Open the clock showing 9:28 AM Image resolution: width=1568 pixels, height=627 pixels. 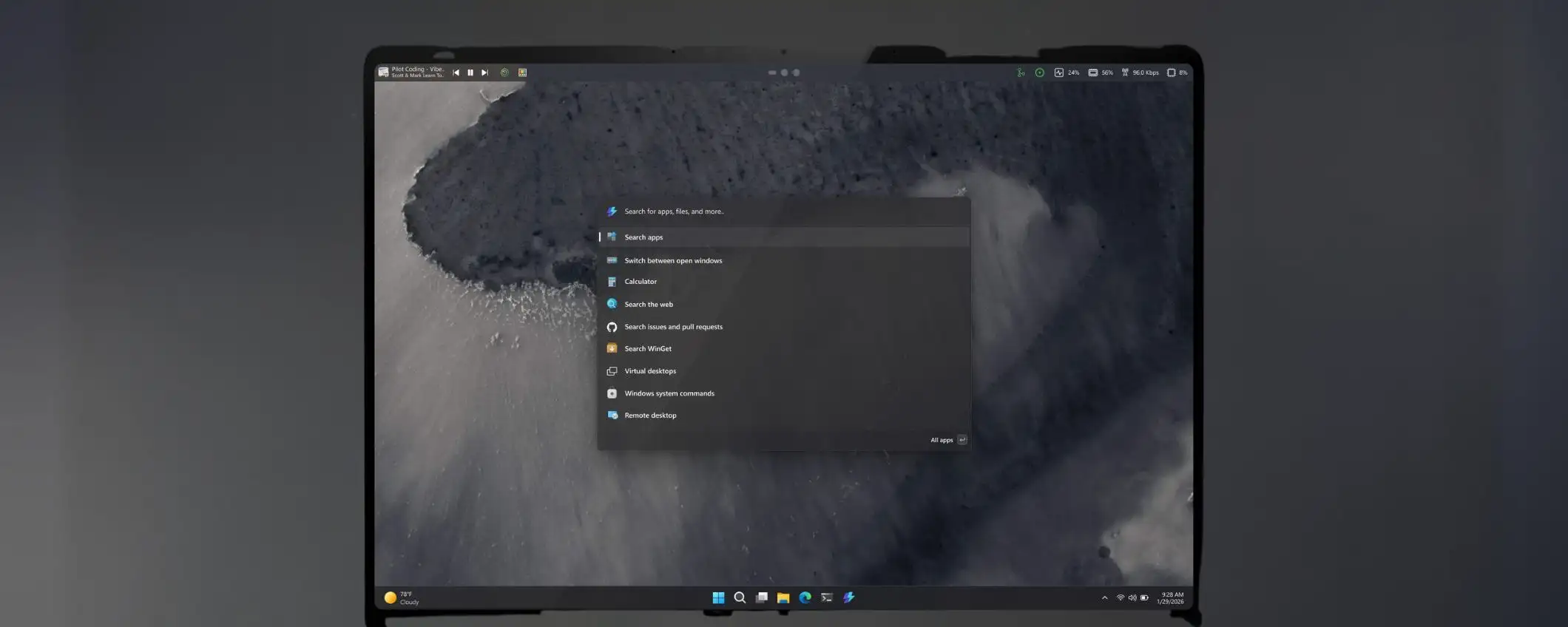tap(1170, 598)
